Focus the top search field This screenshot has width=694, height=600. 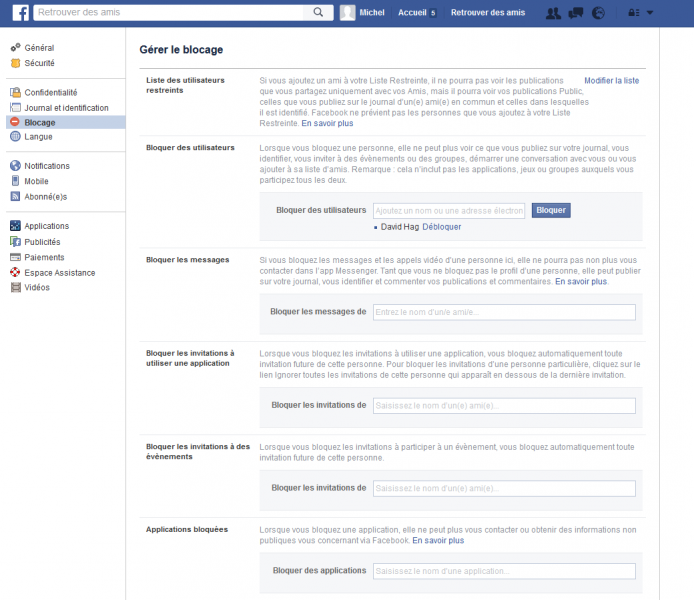168,12
